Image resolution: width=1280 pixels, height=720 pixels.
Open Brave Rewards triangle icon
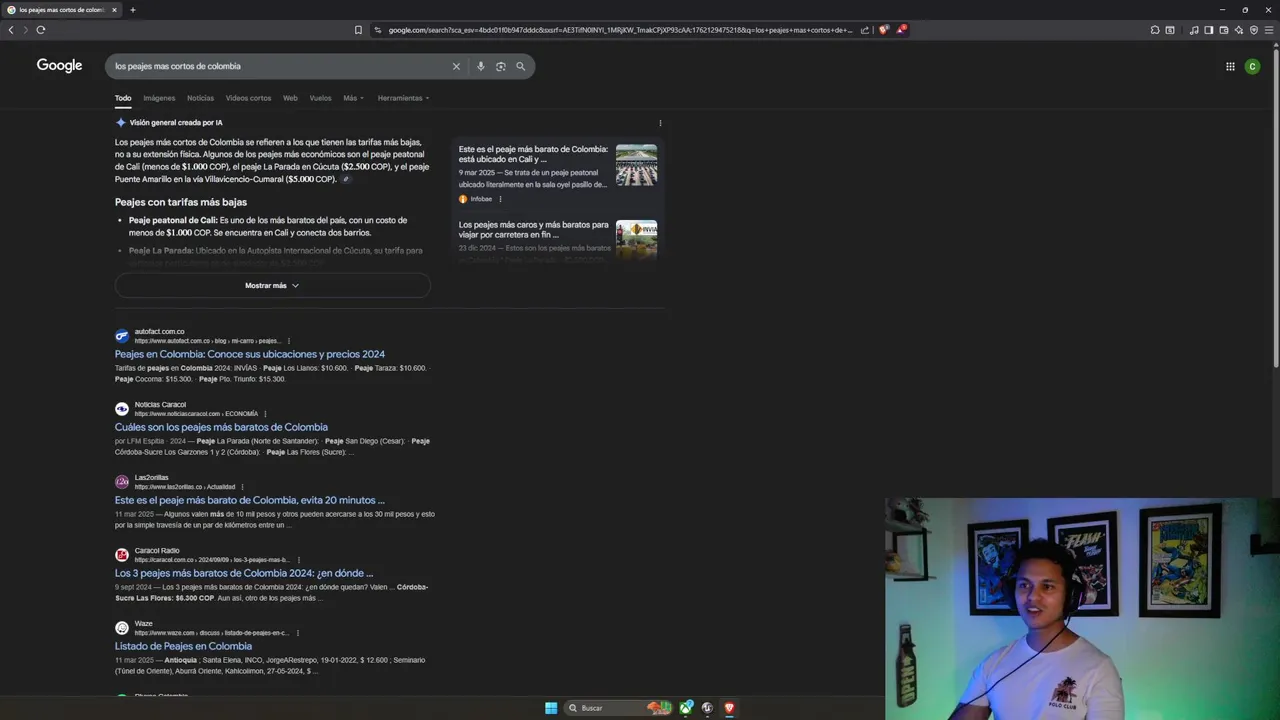(x=901, y=30)
